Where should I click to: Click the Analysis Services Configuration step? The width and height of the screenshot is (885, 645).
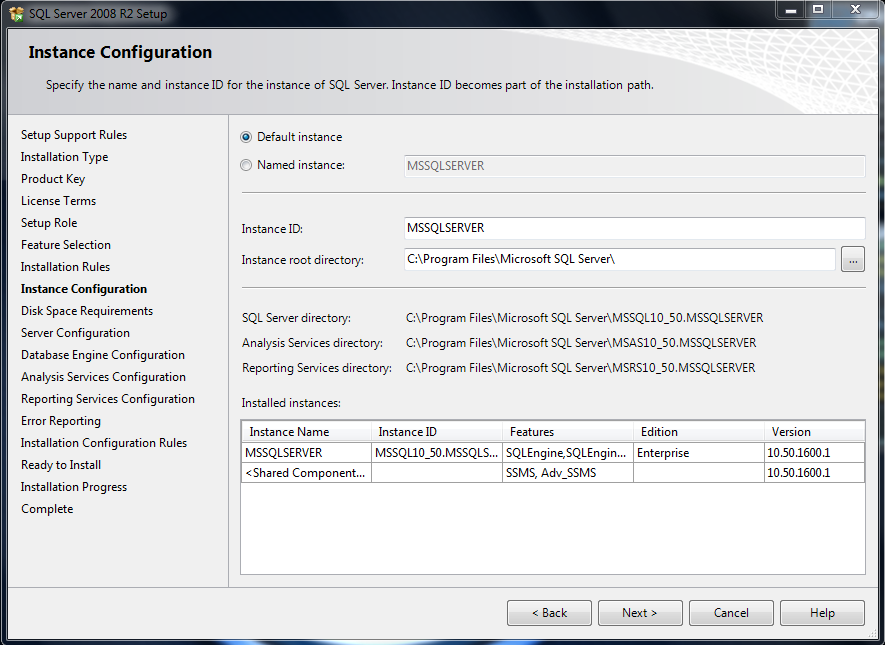[103, 377]
